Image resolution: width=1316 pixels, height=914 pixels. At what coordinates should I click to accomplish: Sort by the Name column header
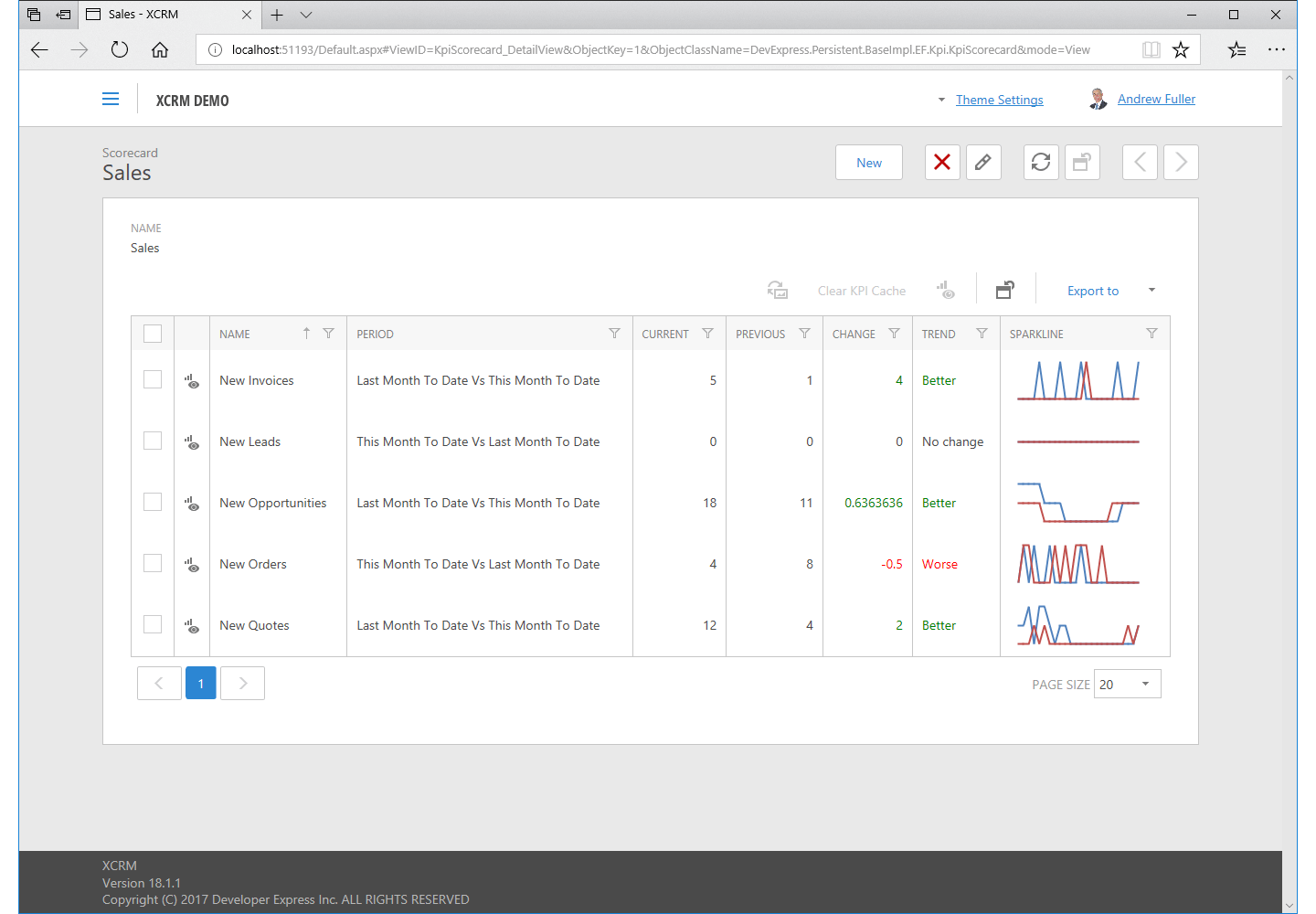tap(235, 335)
